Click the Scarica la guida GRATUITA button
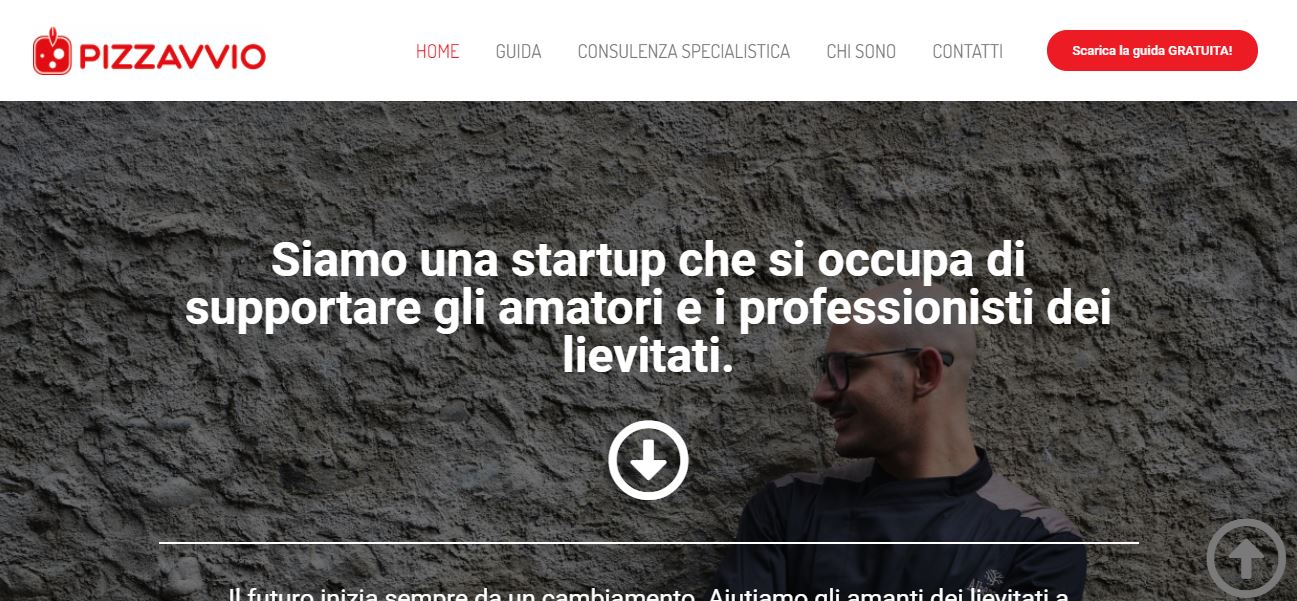The width and height of the screenshot is (1297, 601). (x=1152, y=50)
